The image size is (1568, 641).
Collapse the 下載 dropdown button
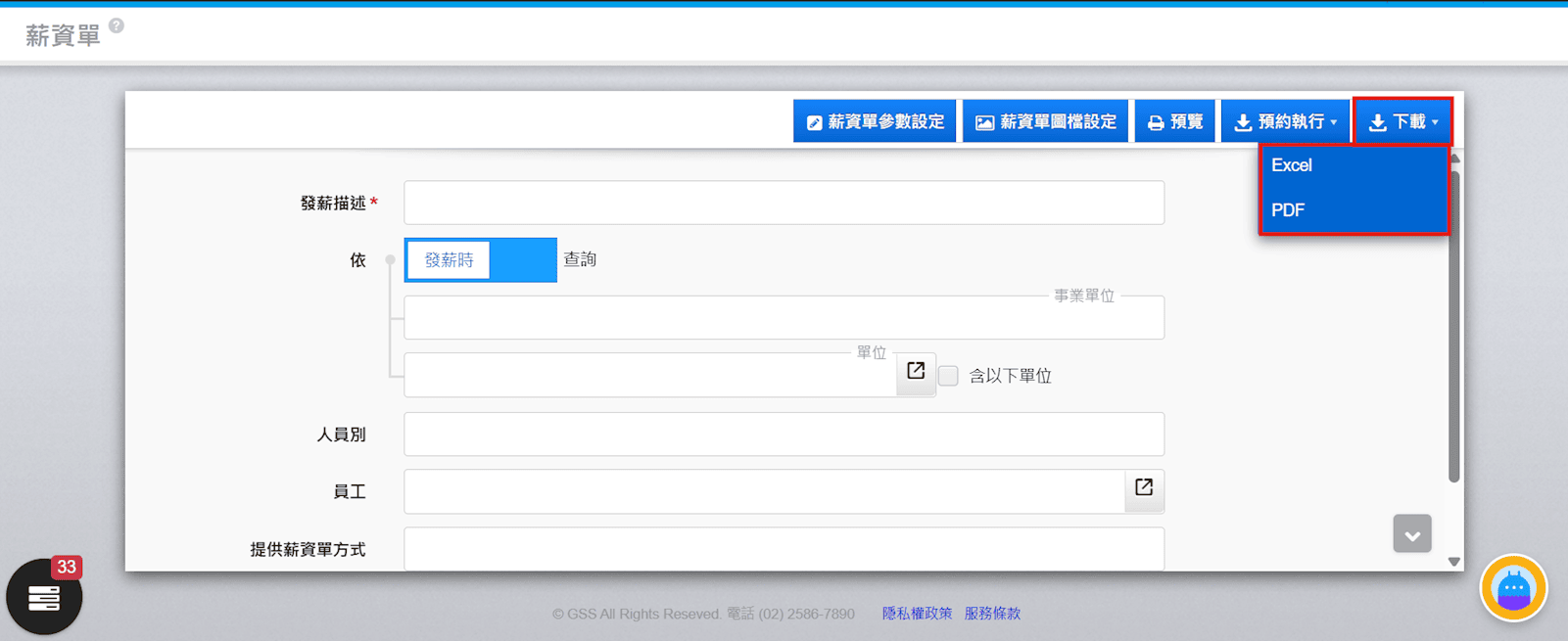[1402, 121]
